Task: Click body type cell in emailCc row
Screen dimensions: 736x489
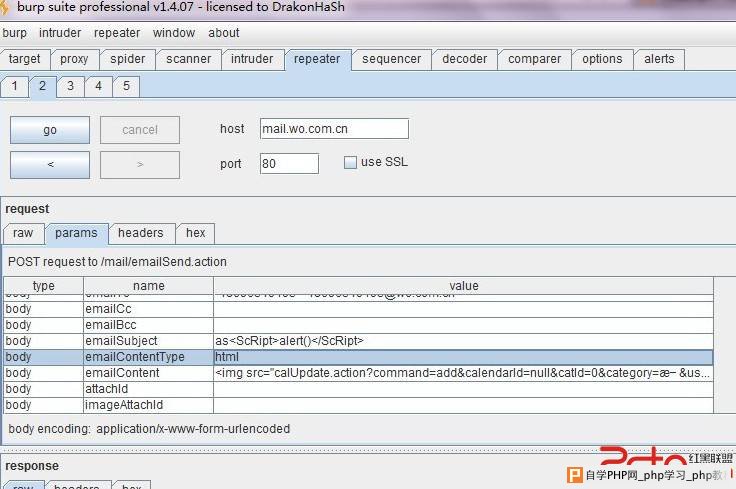Action: (44, 309)
